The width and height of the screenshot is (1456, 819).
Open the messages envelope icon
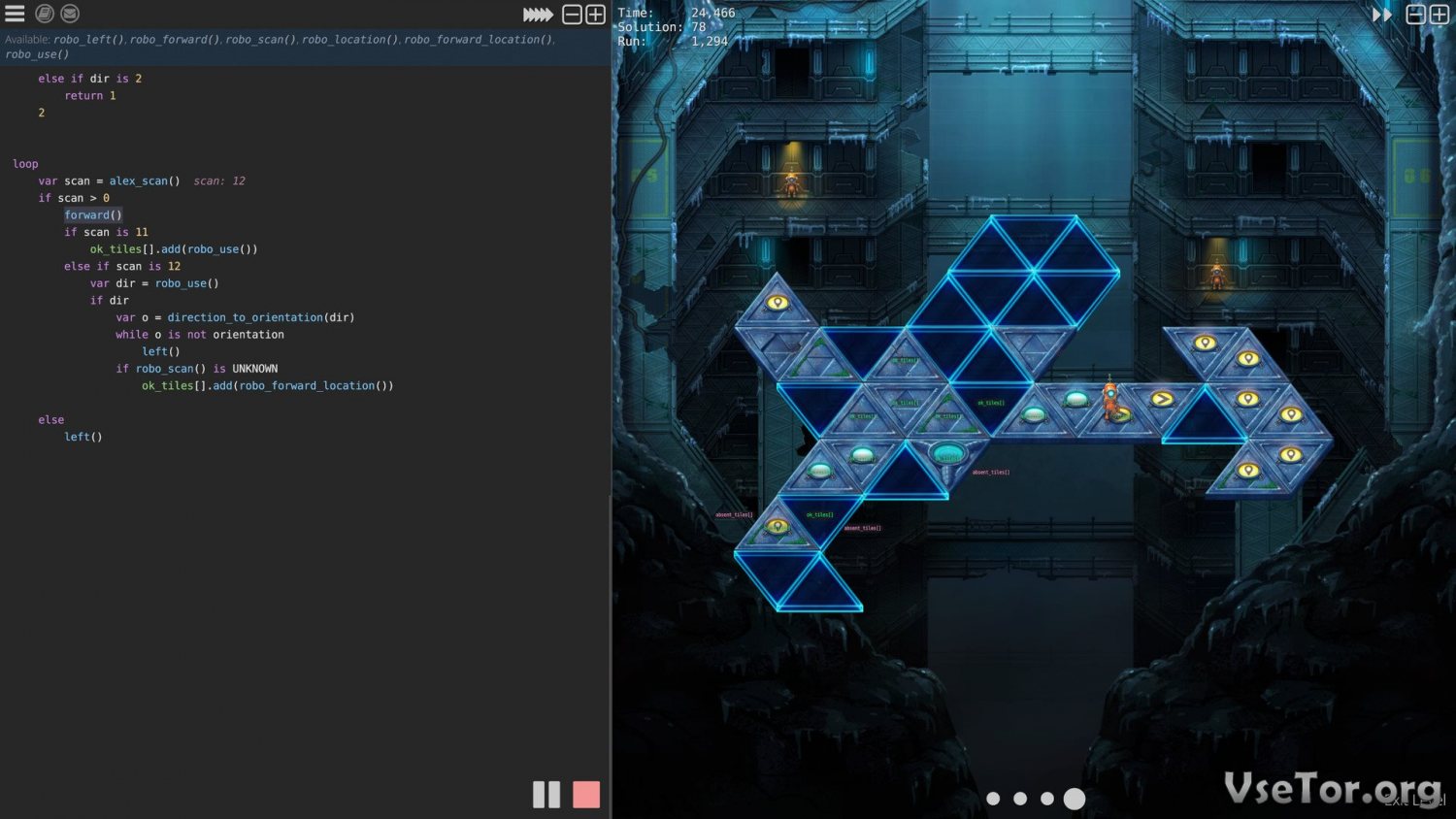[x=70, y=14]
